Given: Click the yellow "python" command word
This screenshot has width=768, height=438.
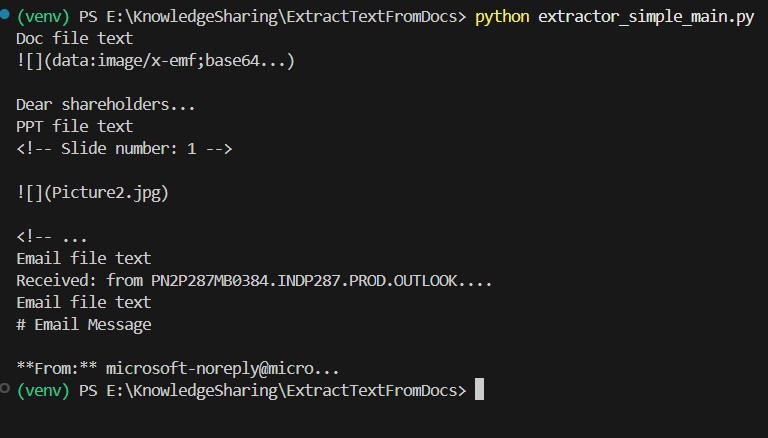Looking at the screenshot, I should tap(502, 17).
